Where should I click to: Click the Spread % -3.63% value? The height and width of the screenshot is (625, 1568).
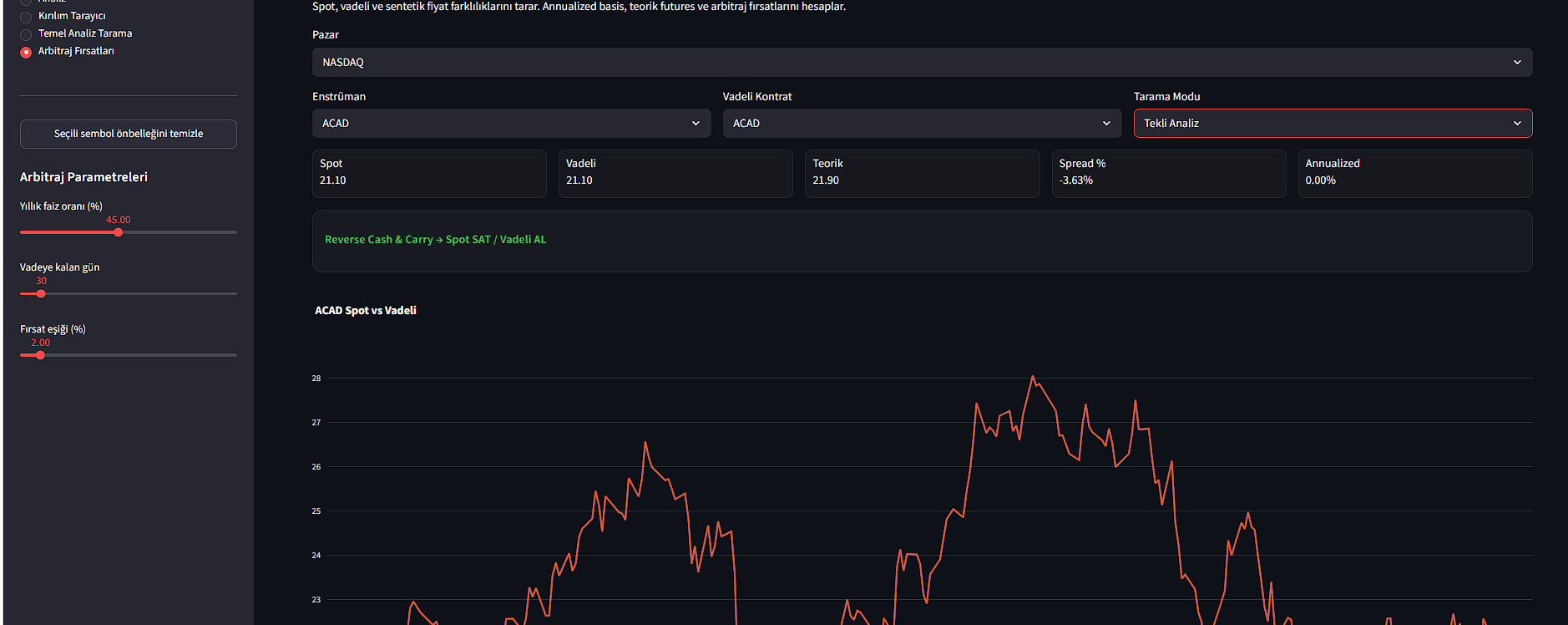click(1075, 180)
